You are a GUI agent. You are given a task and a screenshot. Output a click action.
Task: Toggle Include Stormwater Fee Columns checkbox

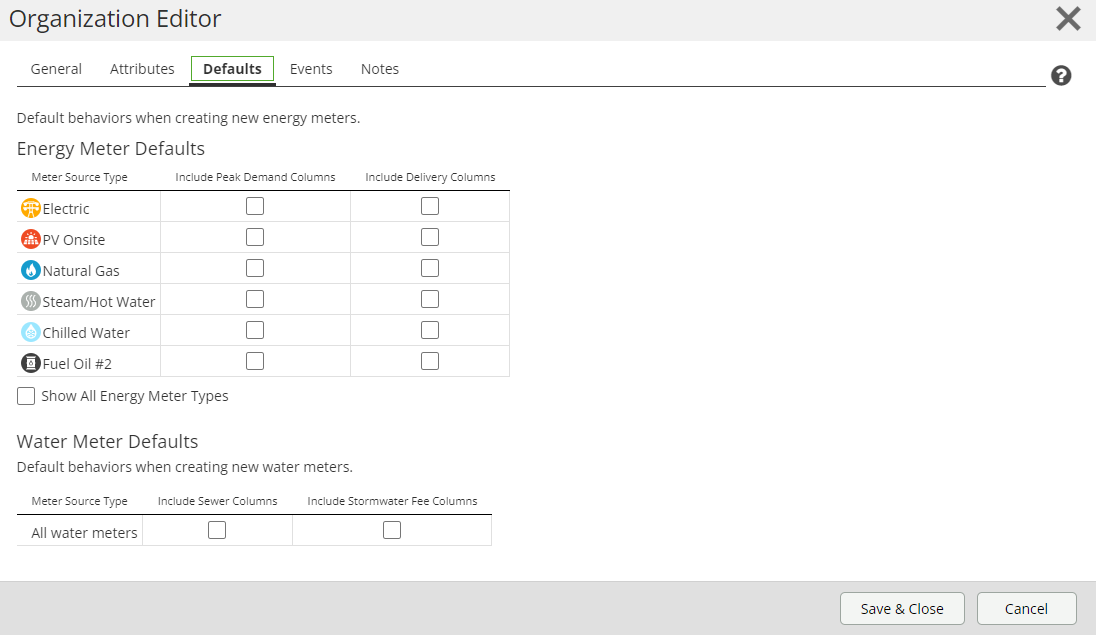[x=392, y=531]
